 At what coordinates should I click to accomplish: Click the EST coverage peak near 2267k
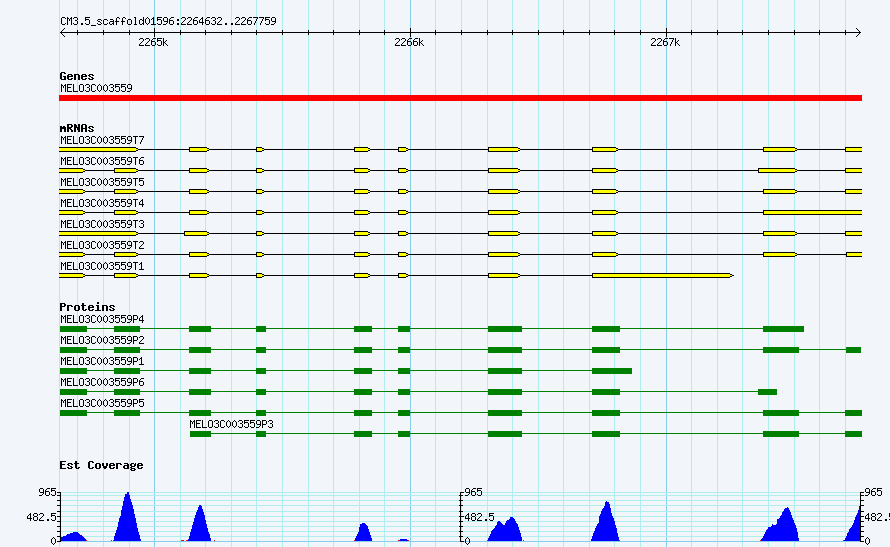click(x=606, y=523)
